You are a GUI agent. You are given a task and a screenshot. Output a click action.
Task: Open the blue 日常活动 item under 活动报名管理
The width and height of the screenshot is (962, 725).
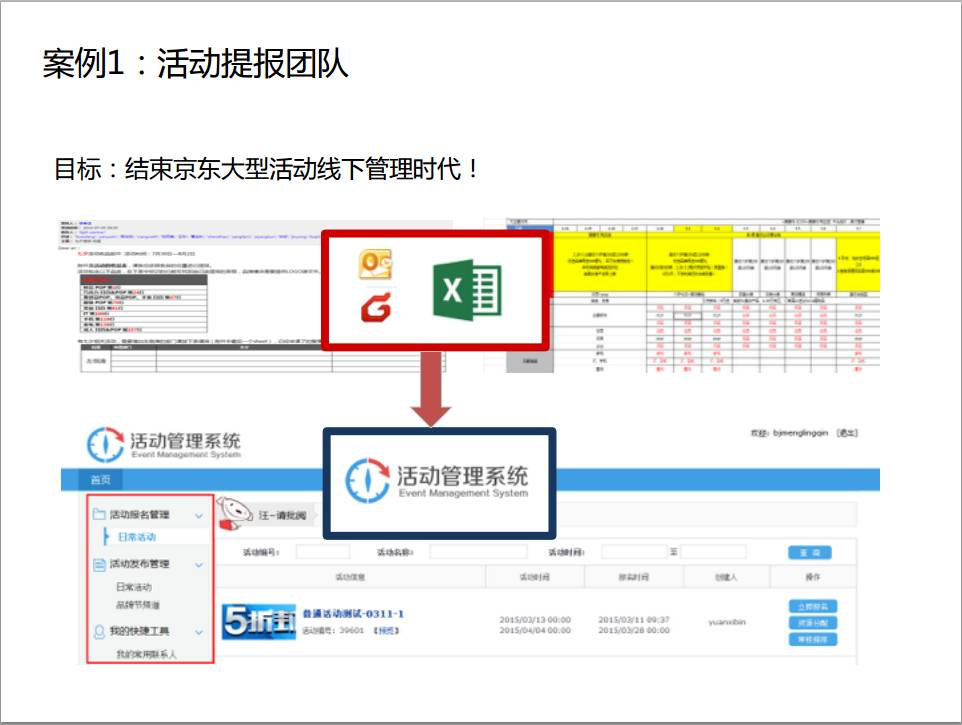pyautogui.click(x=136, y=537)
